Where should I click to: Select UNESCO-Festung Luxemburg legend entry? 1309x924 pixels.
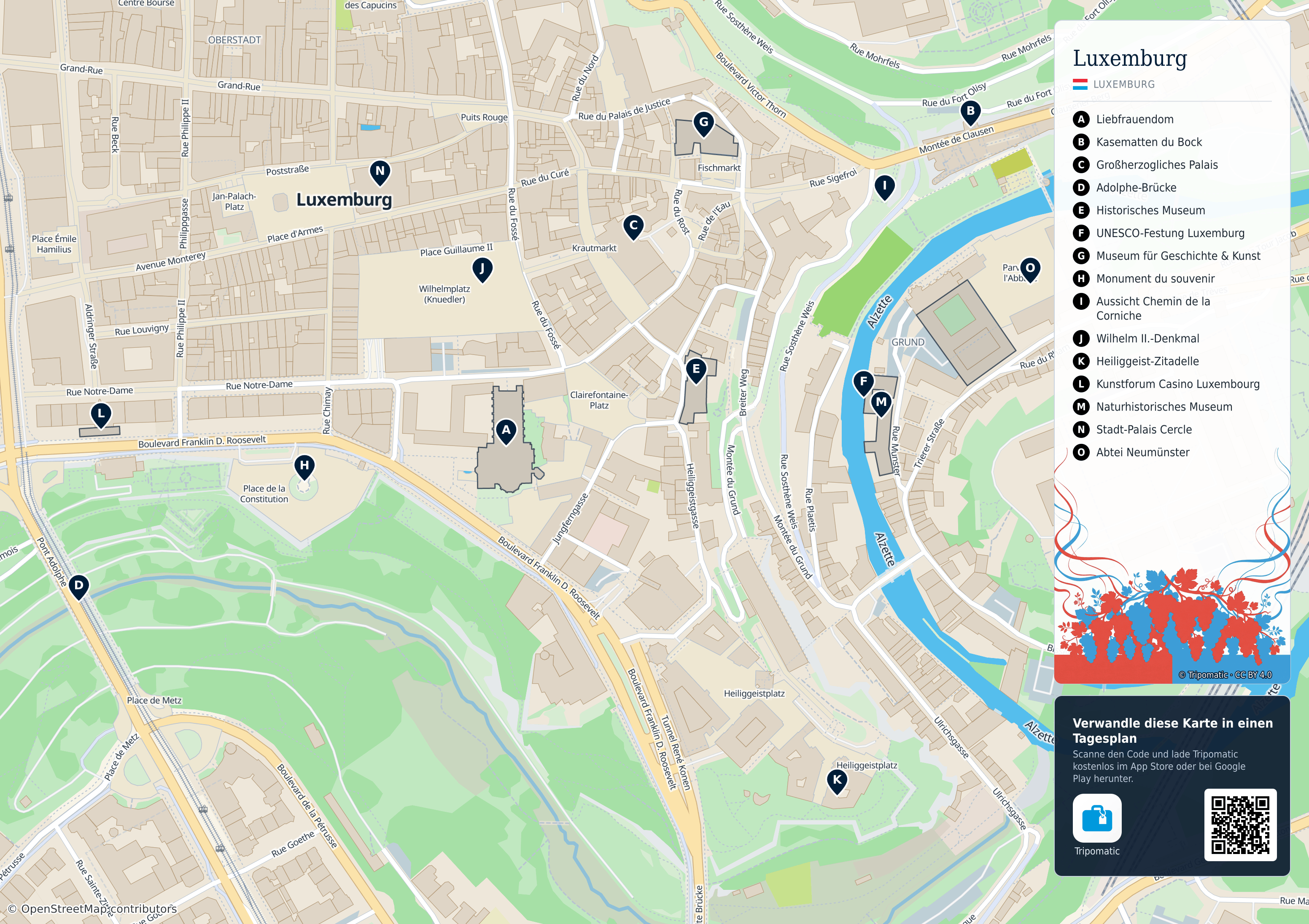(x=1170, y=233)
